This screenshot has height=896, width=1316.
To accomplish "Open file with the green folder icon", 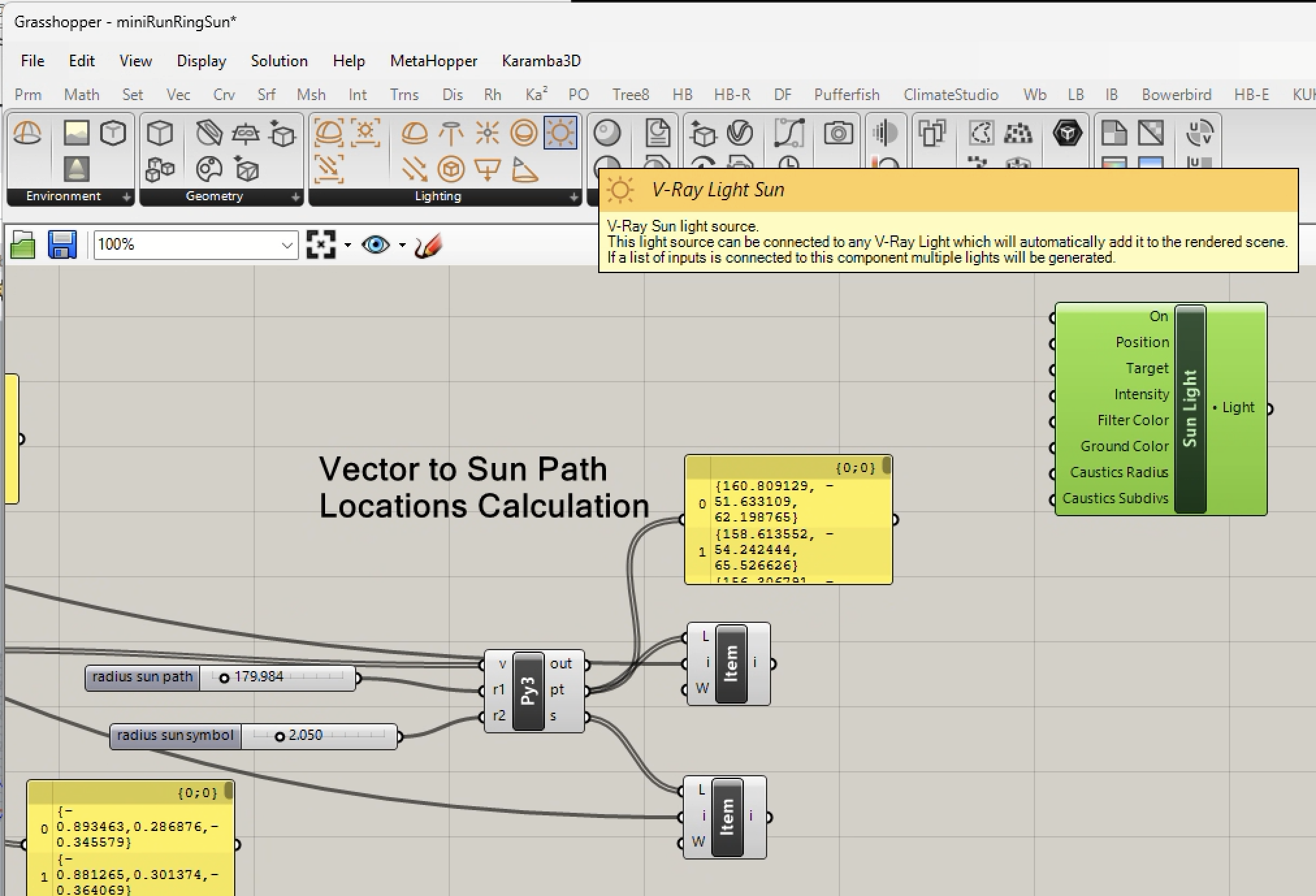I will pyautogui.click(x=23, y=245).
